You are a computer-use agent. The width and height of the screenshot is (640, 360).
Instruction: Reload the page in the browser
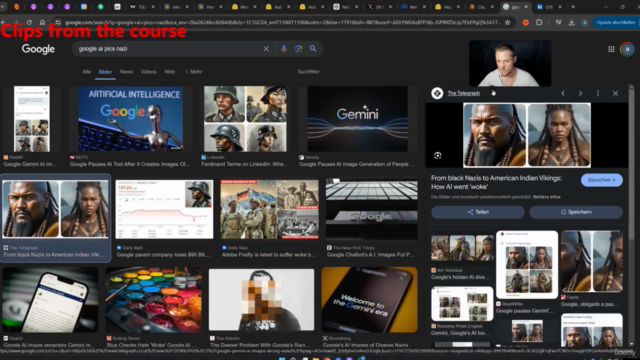click(x=29, y=22)
